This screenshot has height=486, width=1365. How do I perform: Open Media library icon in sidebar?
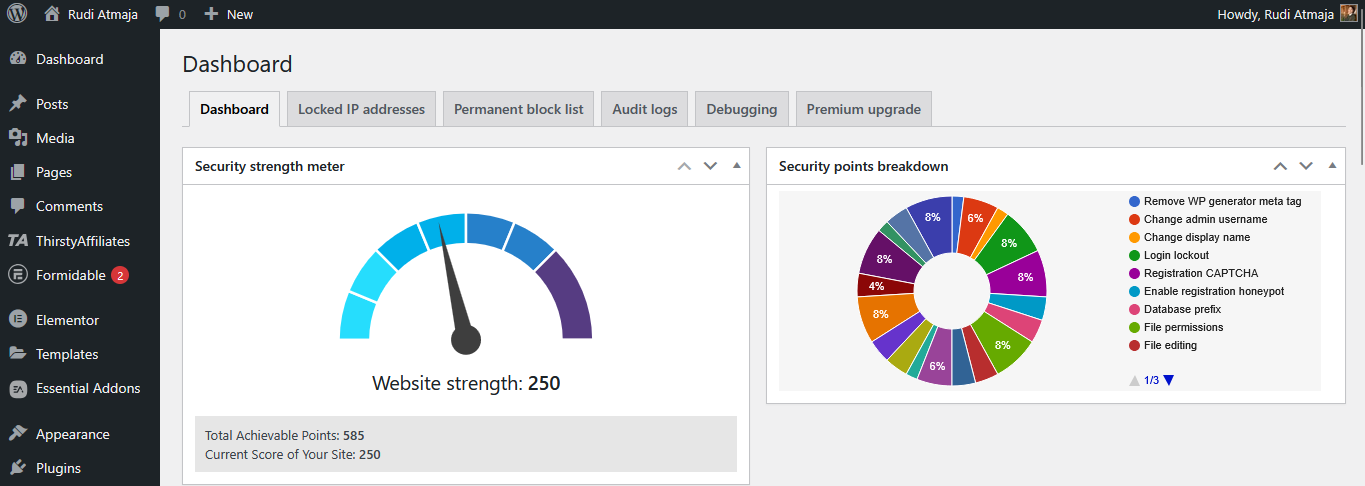17,138
